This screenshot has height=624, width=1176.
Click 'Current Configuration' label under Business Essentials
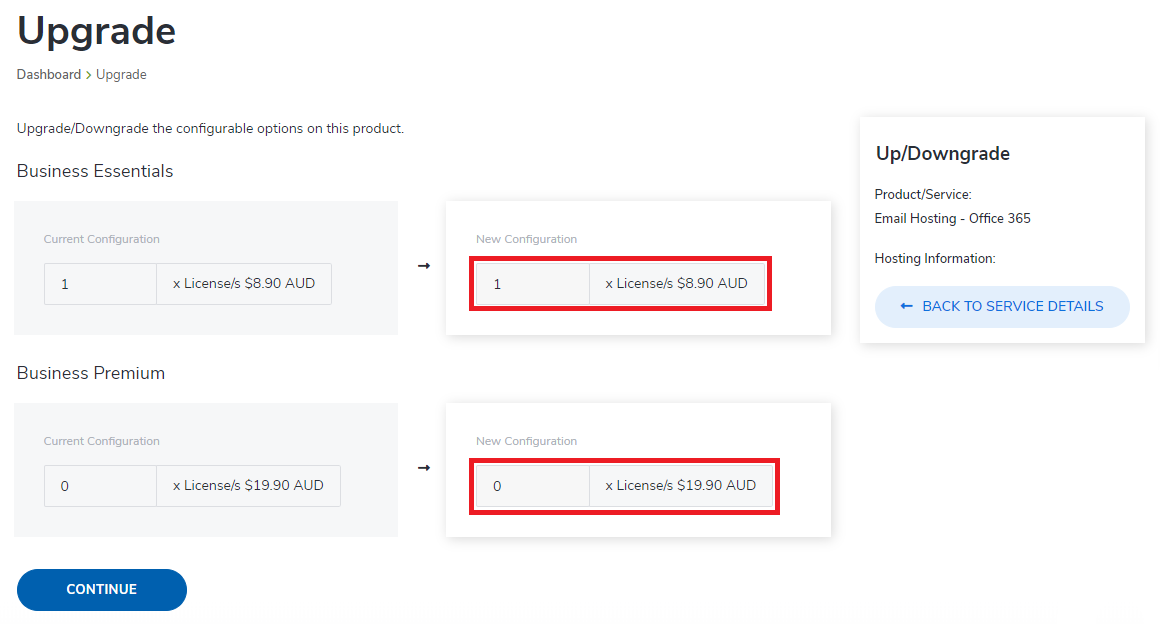101,239
